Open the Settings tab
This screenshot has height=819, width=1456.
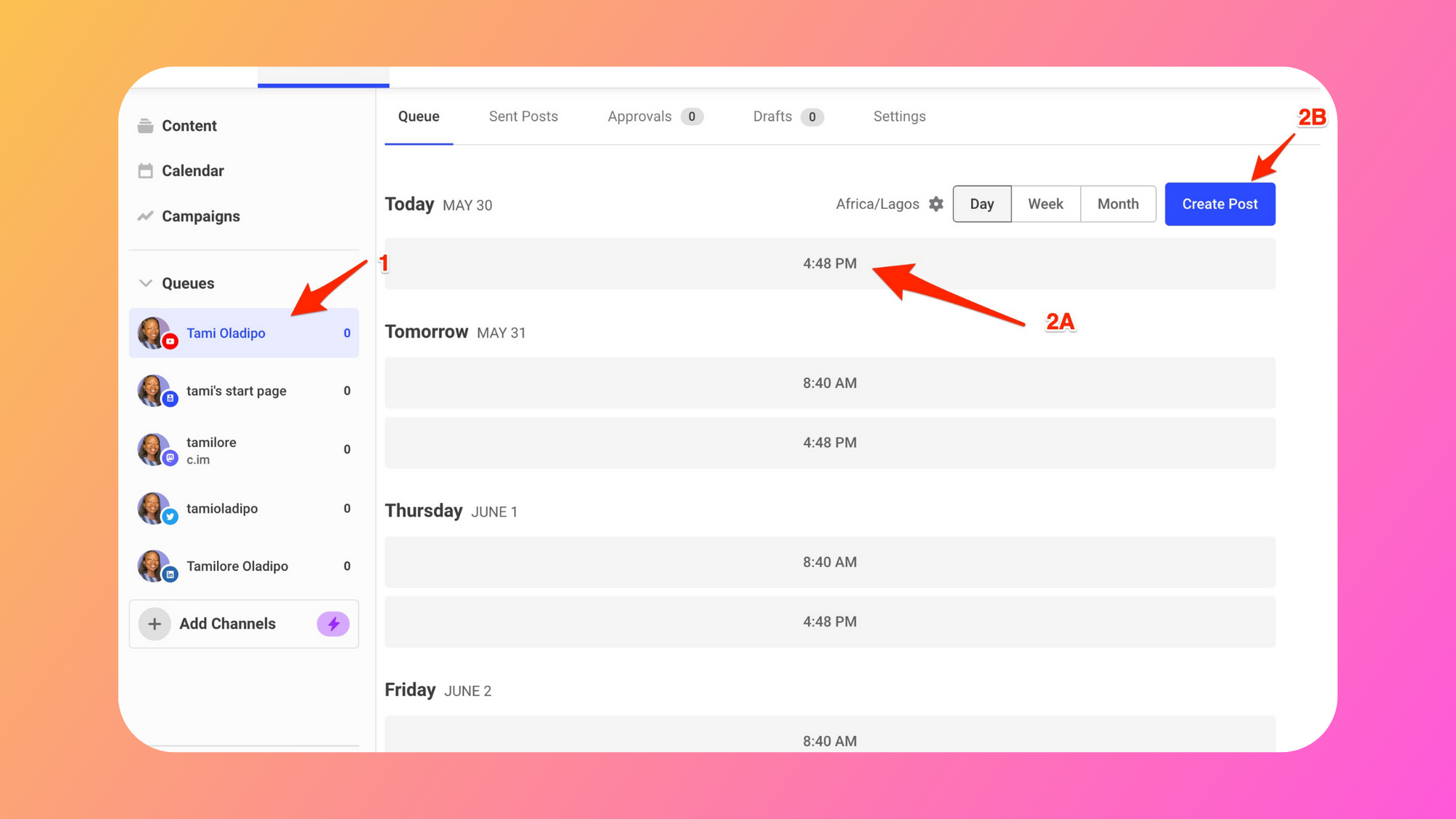tap(899, 116)
